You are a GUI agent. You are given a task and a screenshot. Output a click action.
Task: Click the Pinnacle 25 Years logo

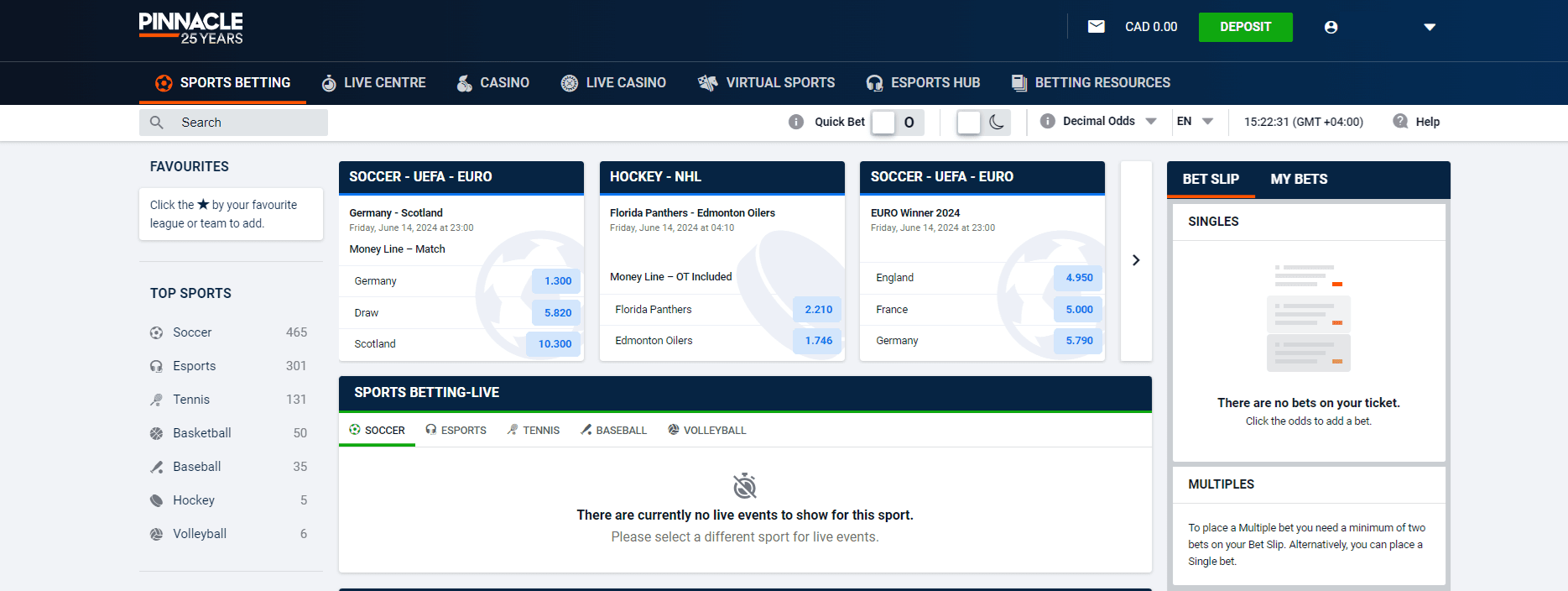point(191,28)
